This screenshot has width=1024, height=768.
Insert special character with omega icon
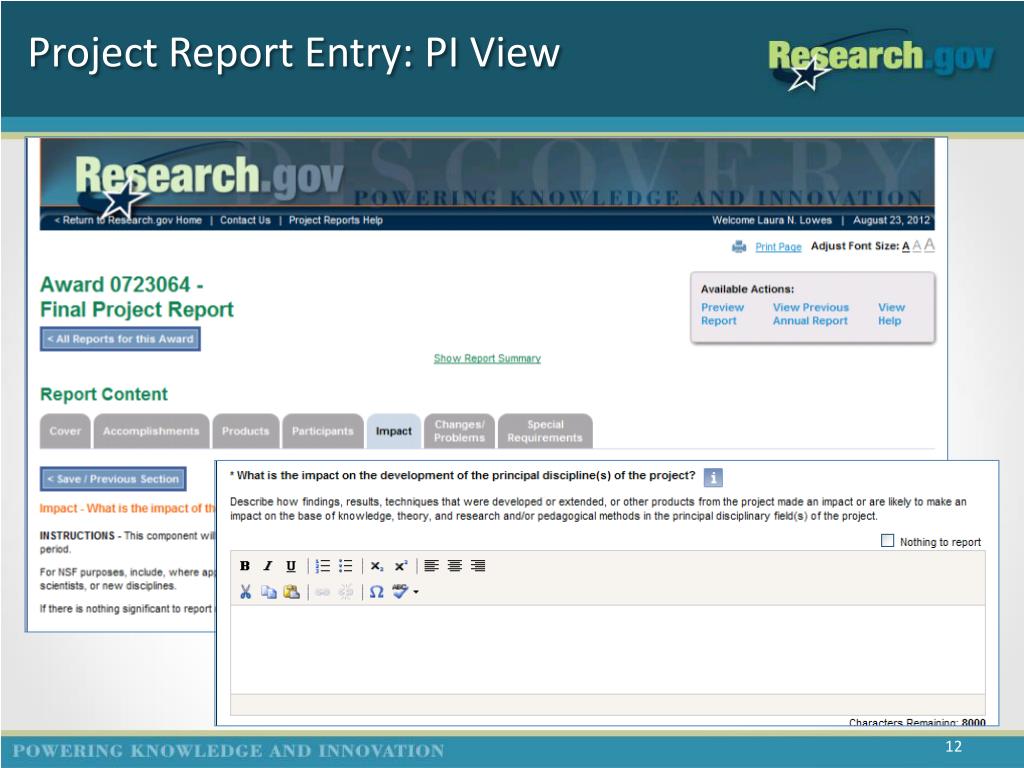click(376, 592)
